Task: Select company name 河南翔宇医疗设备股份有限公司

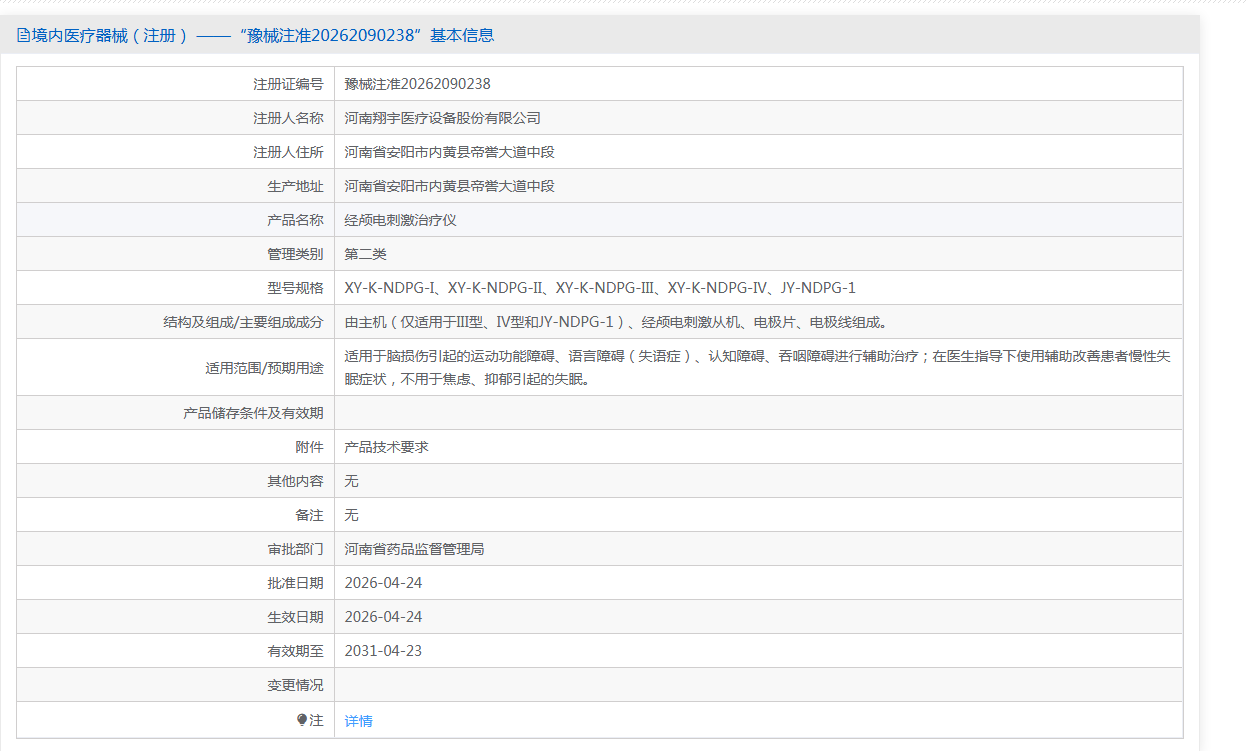Action: [x=442, y=118]
